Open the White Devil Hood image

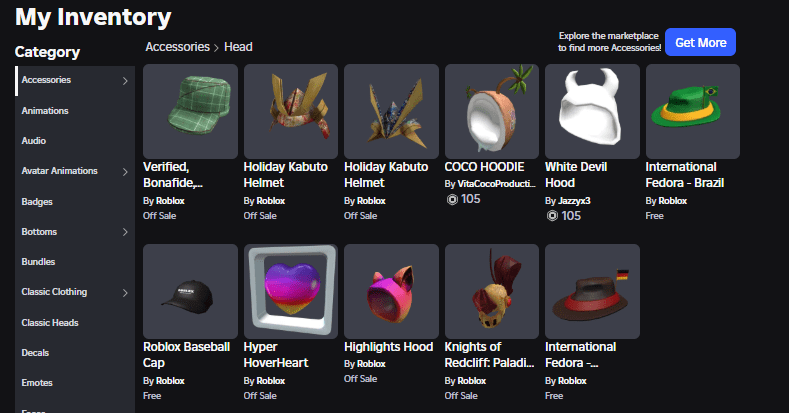(x=592, y=111)
